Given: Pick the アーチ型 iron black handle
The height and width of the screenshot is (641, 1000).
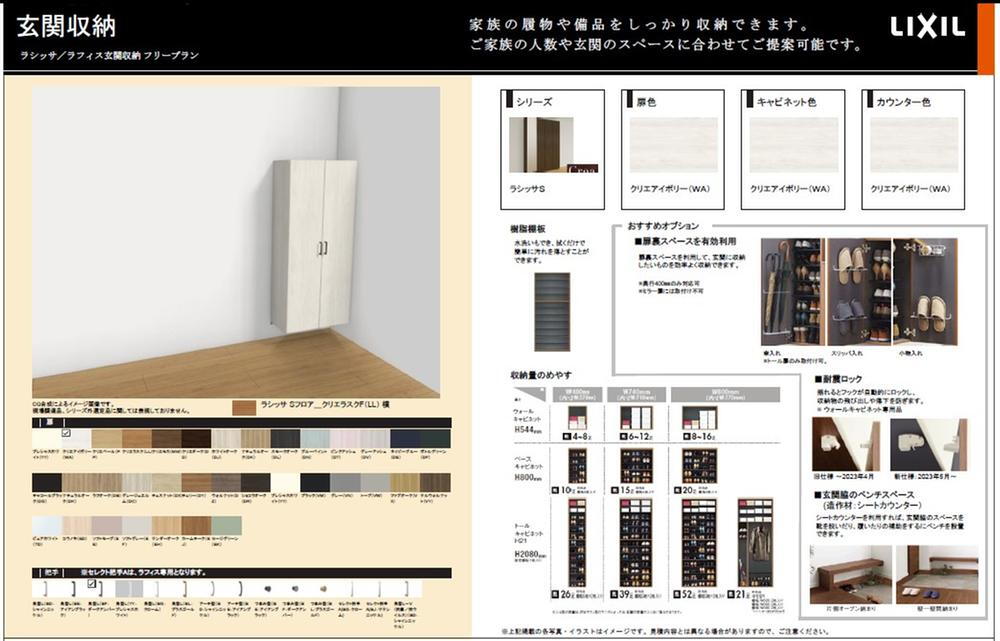Looking at the screenshot, I should point(240,588).
